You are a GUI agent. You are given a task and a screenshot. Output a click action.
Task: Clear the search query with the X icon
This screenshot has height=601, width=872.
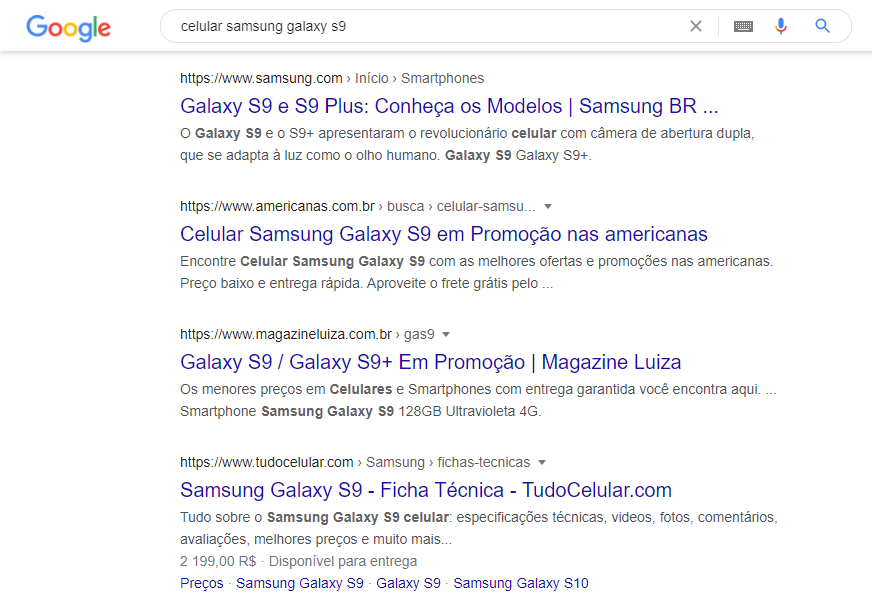696,26
